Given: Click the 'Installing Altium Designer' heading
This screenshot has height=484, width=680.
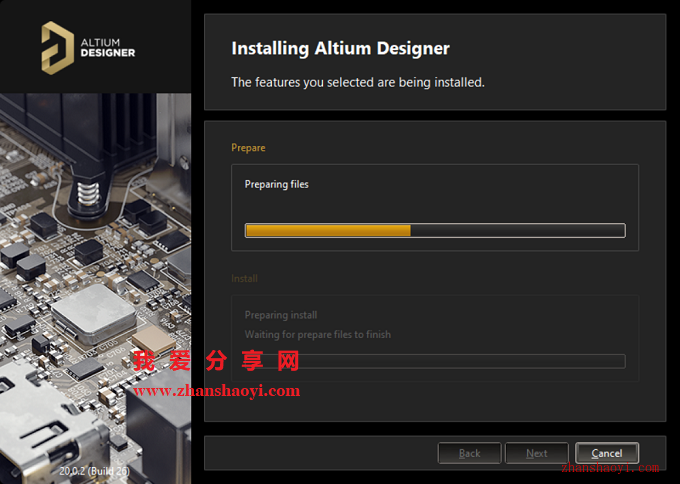Looking at the screenshot, I should [340, 48].
